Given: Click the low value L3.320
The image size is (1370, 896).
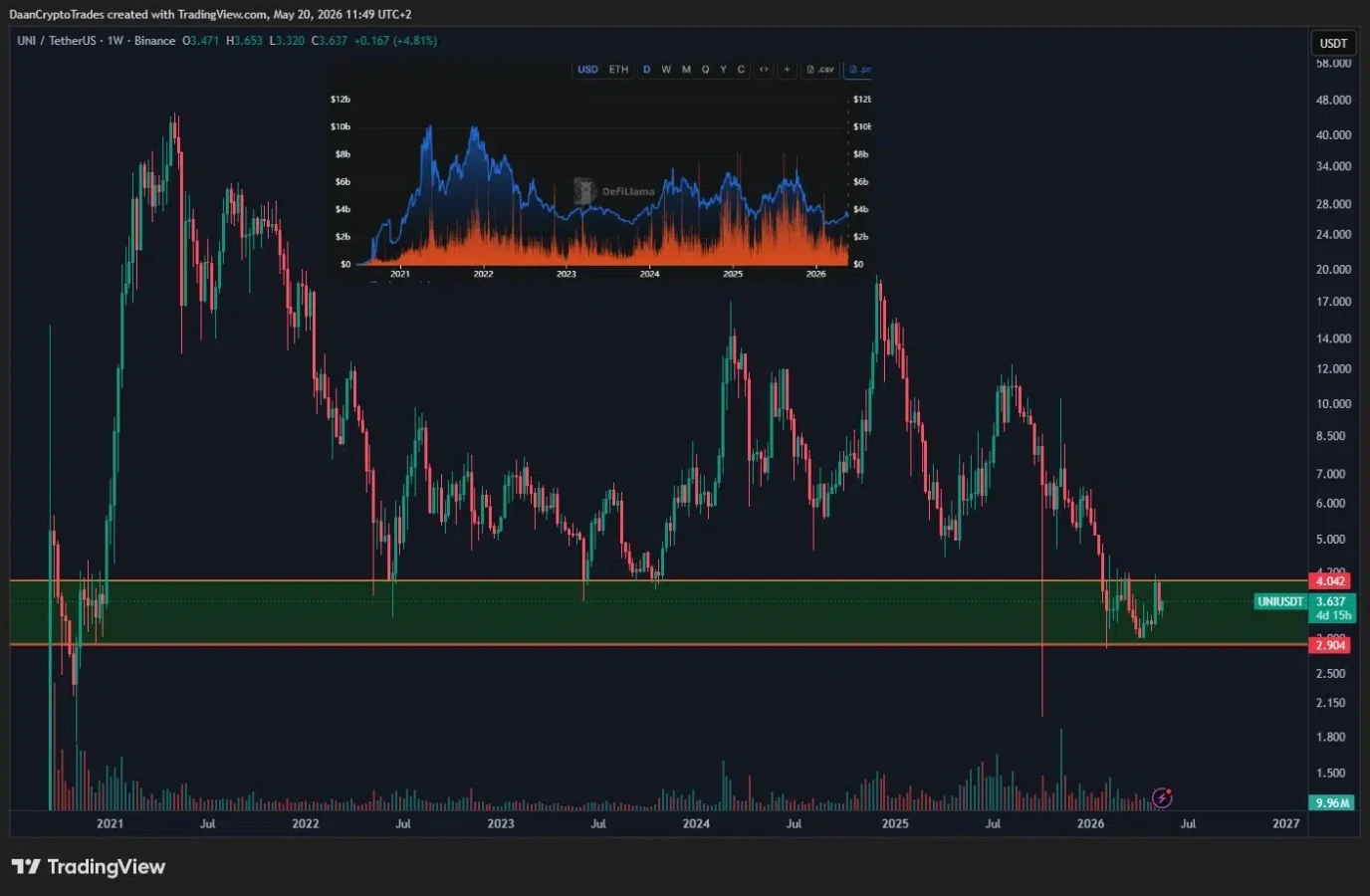Looking at the screenshot, I should [287, 41].
